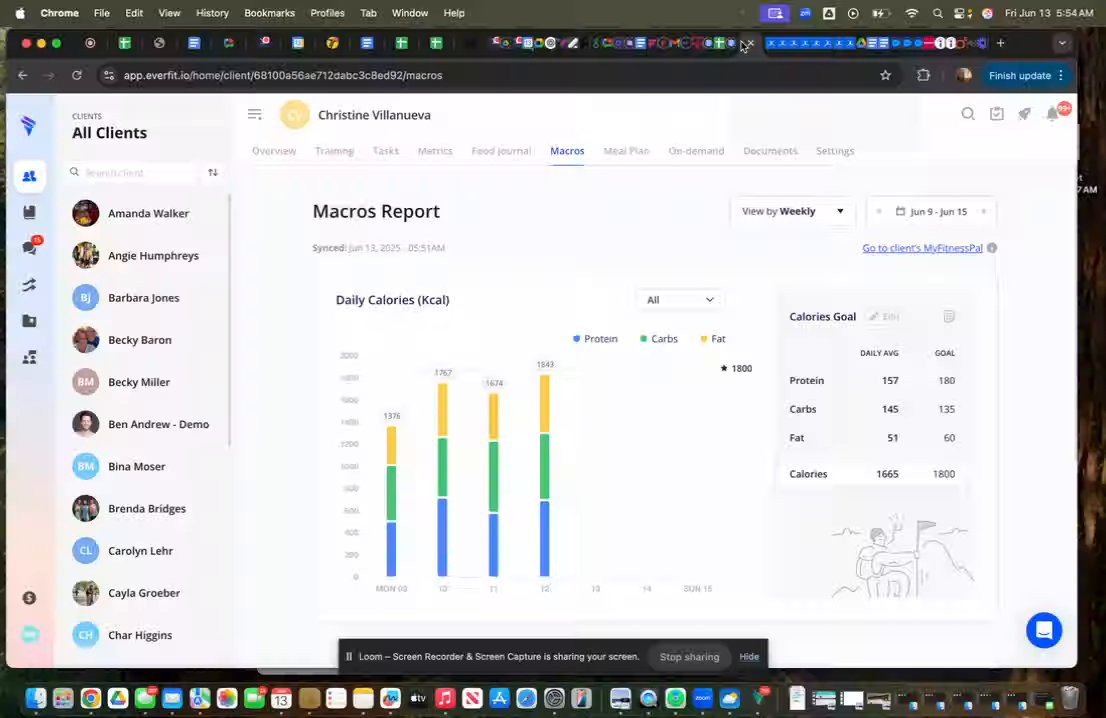
Task: Toggle the Fat legend item
Action: 713,339
